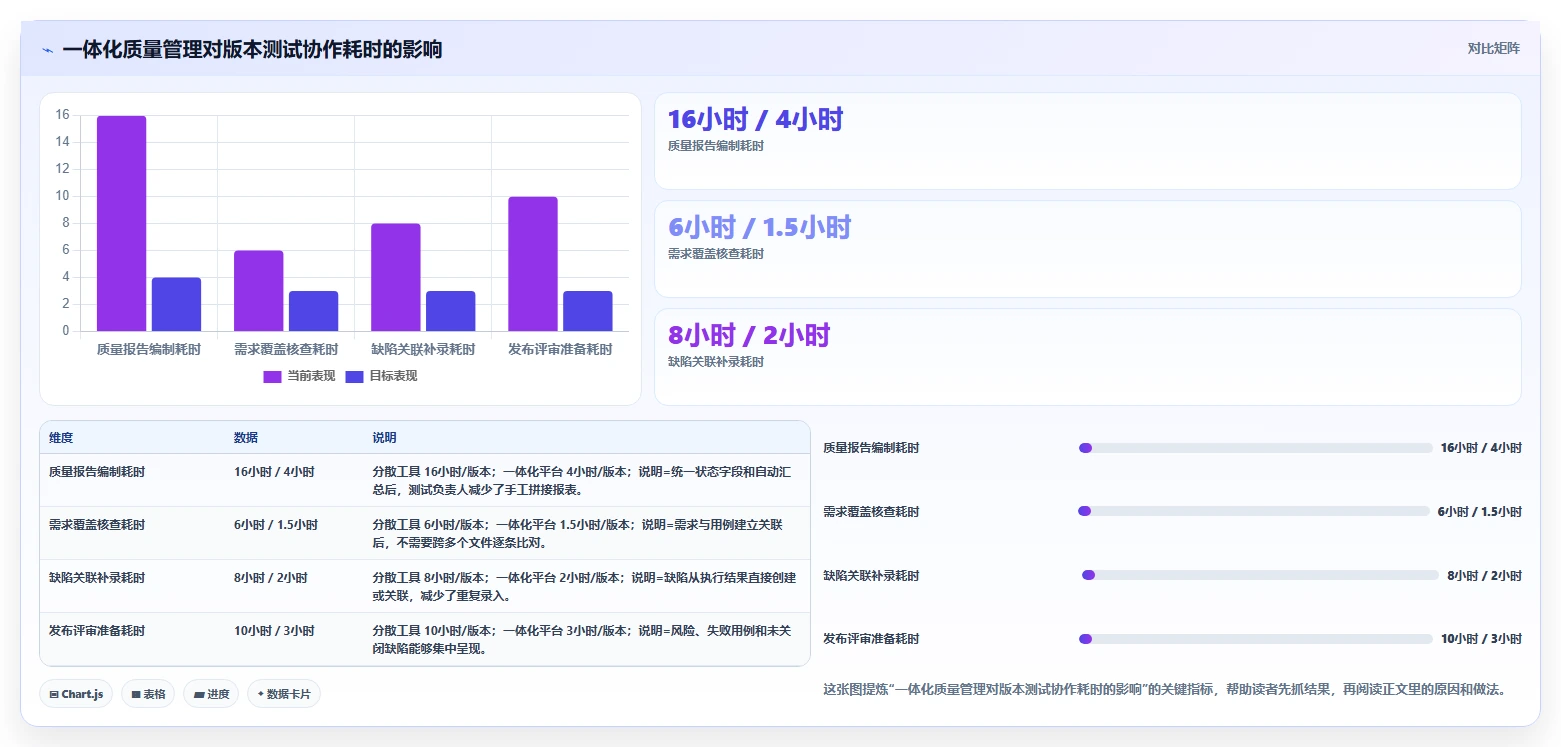The image size is (1561, 747).
Task: Click the page title 一体化质量管理对版本测试协作耗时的影响
Action: click(252, 50)
